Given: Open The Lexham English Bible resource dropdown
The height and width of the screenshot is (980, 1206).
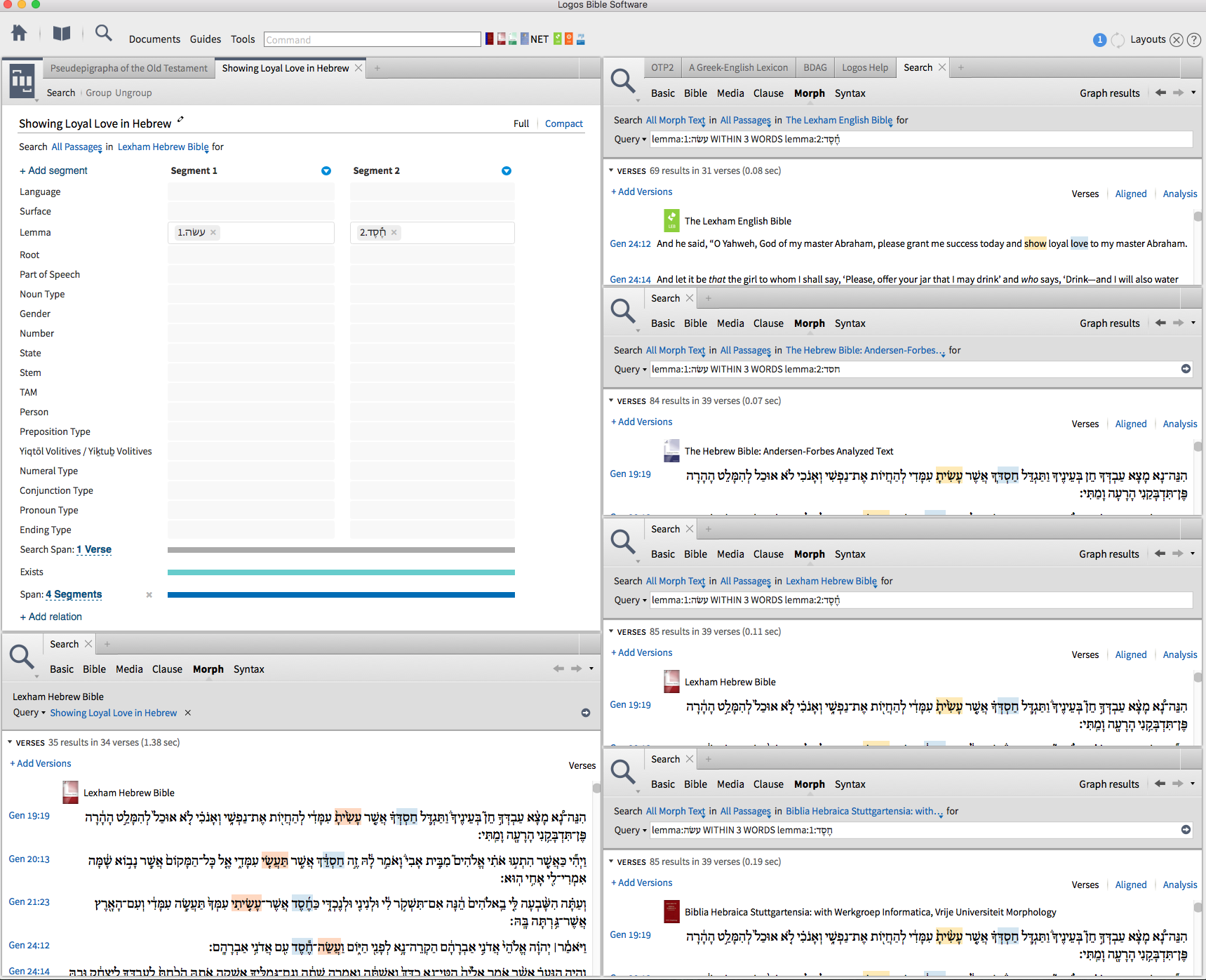Looking at the screenshot, I should tap(840, 121).
